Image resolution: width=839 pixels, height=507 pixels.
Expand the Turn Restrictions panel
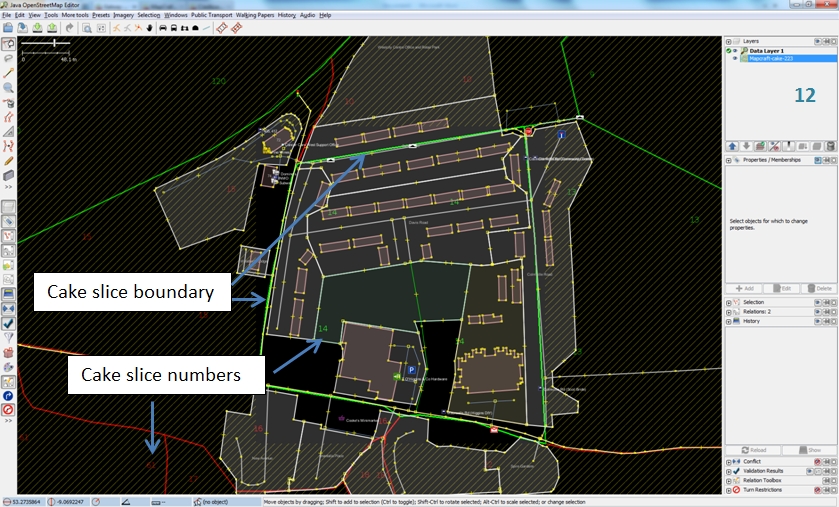point(729,490)
